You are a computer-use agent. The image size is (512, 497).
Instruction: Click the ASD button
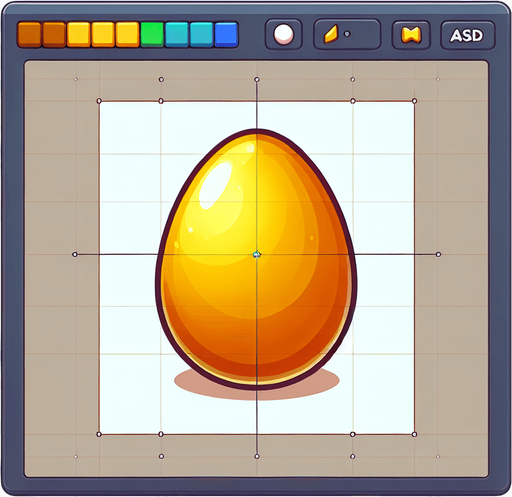(467, 35)
